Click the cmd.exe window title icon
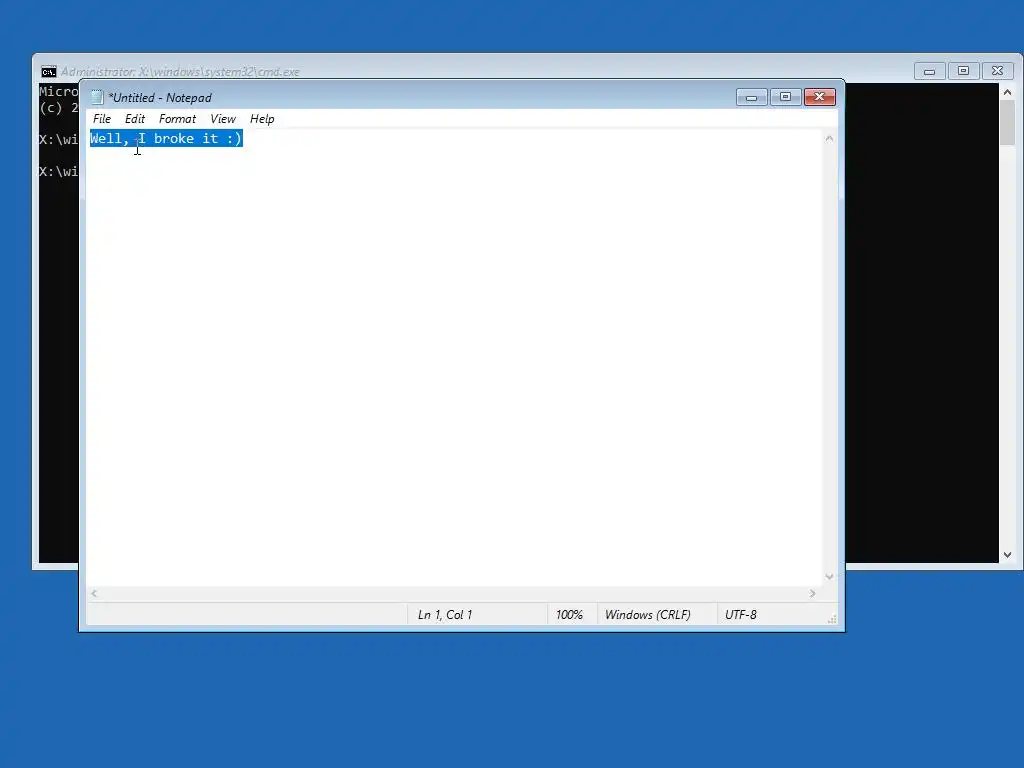 coord(48,72)
